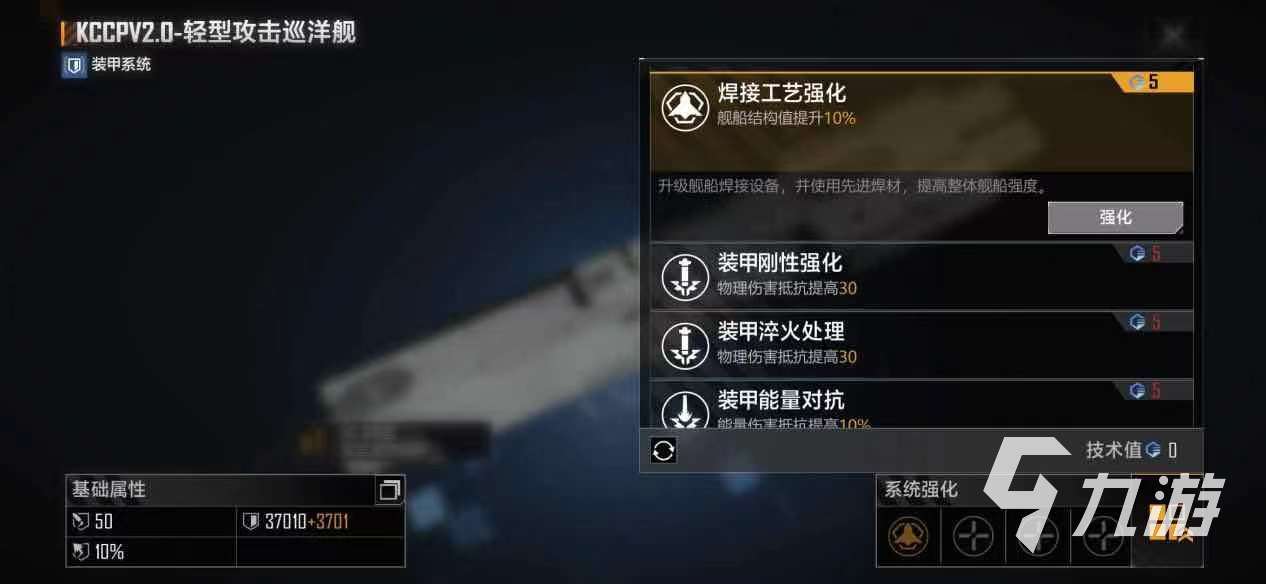Expand the 装甲淬火处理 list entry
The image size is (1266, 584).
click(921, 344)
